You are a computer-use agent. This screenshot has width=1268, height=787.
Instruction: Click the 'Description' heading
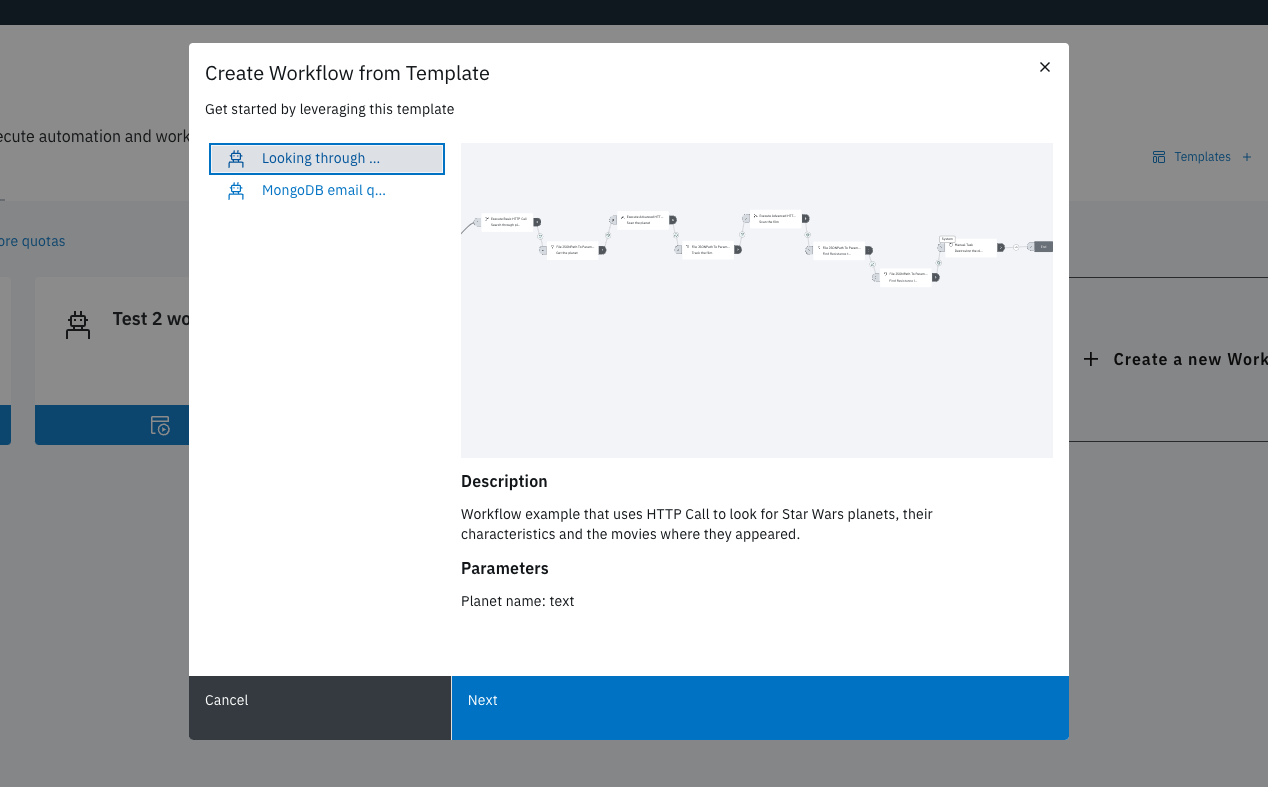(x=504, y=481)
